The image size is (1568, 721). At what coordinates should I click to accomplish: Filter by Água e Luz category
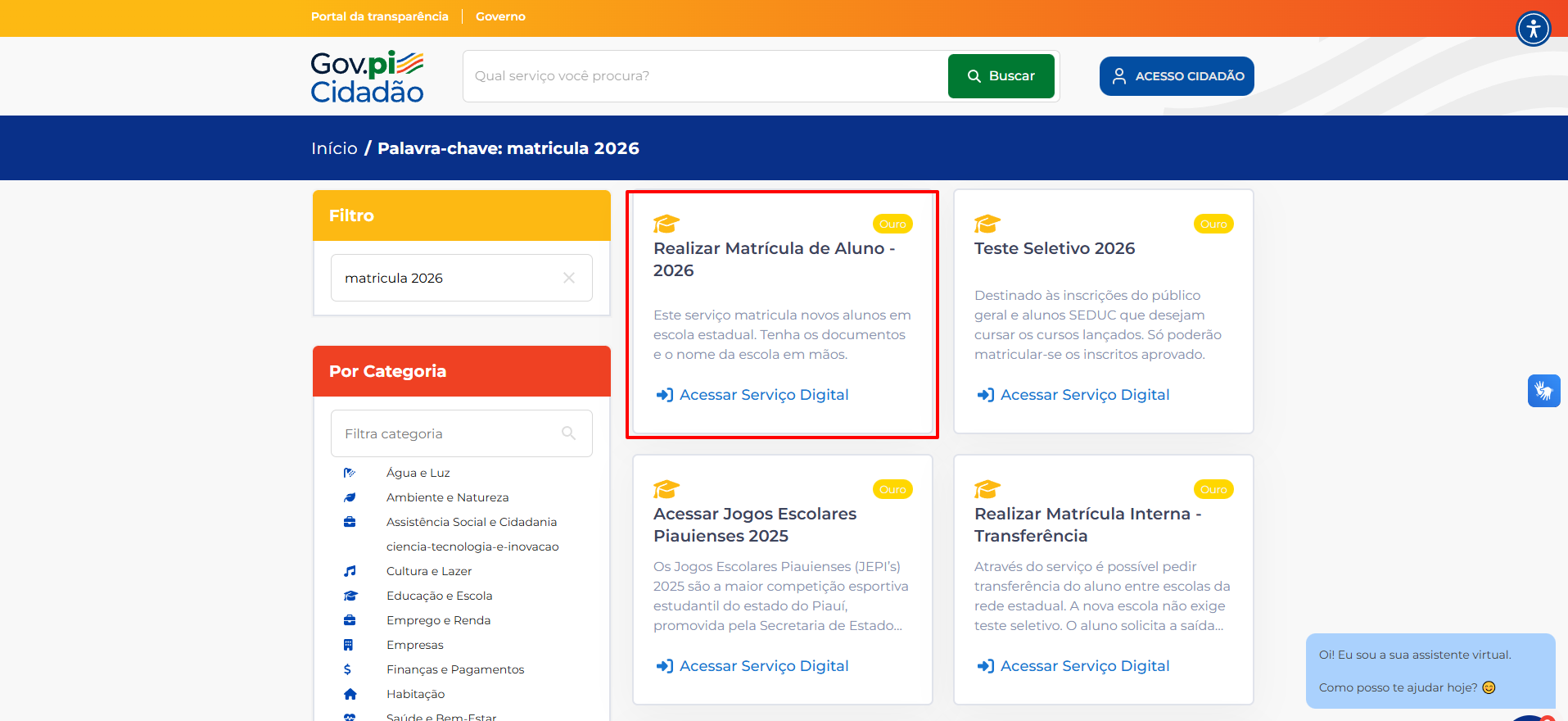418,473
